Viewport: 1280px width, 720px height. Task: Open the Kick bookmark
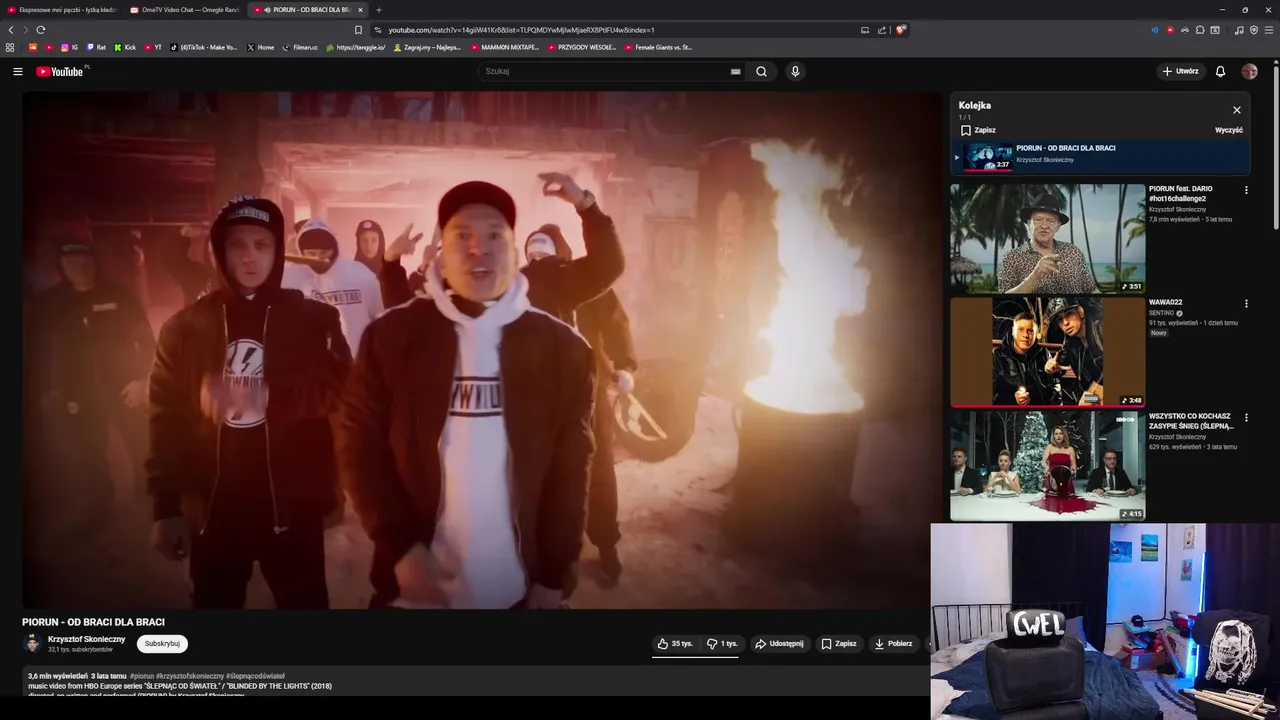click(125, 47)
